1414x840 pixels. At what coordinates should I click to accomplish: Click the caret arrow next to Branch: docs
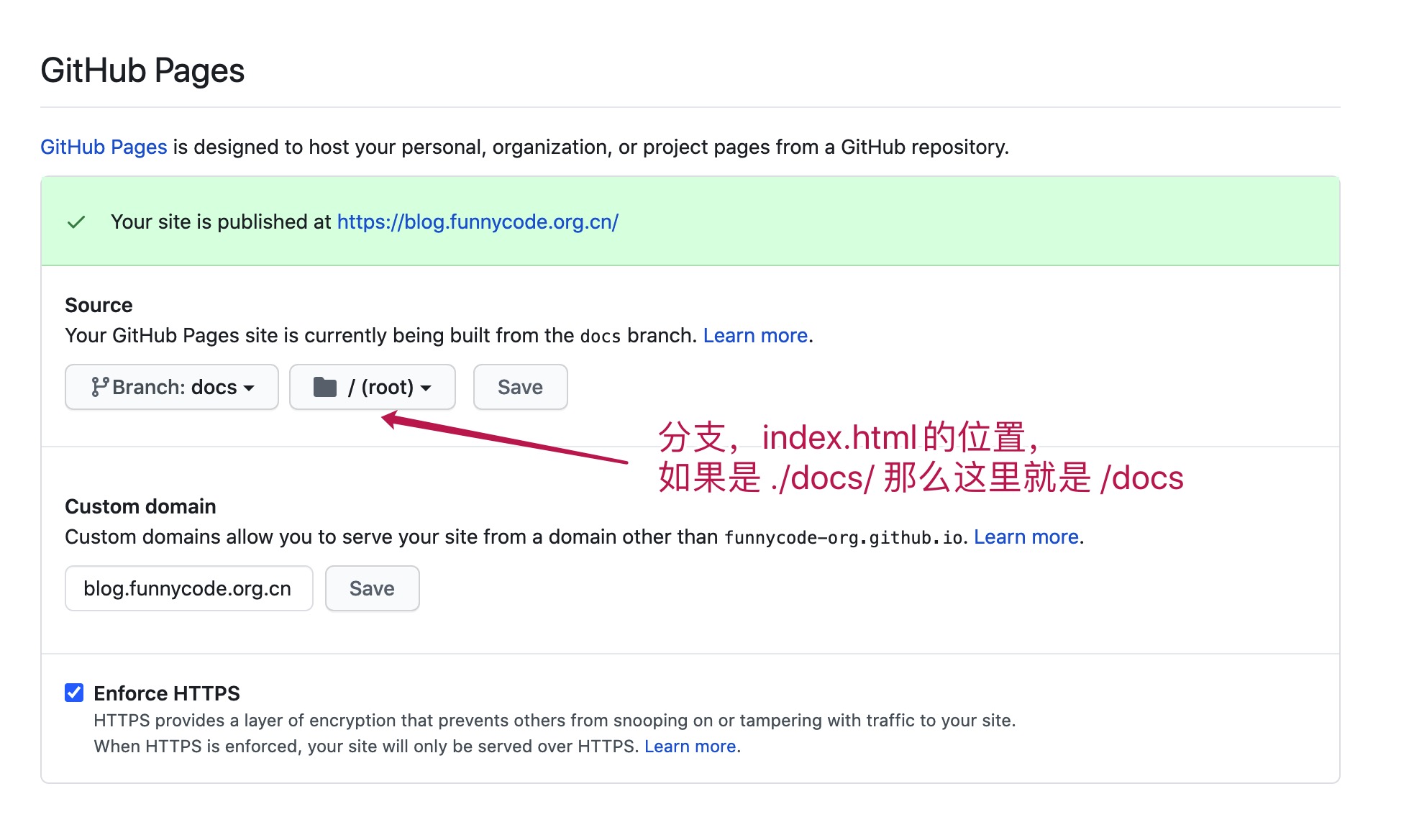250,388
